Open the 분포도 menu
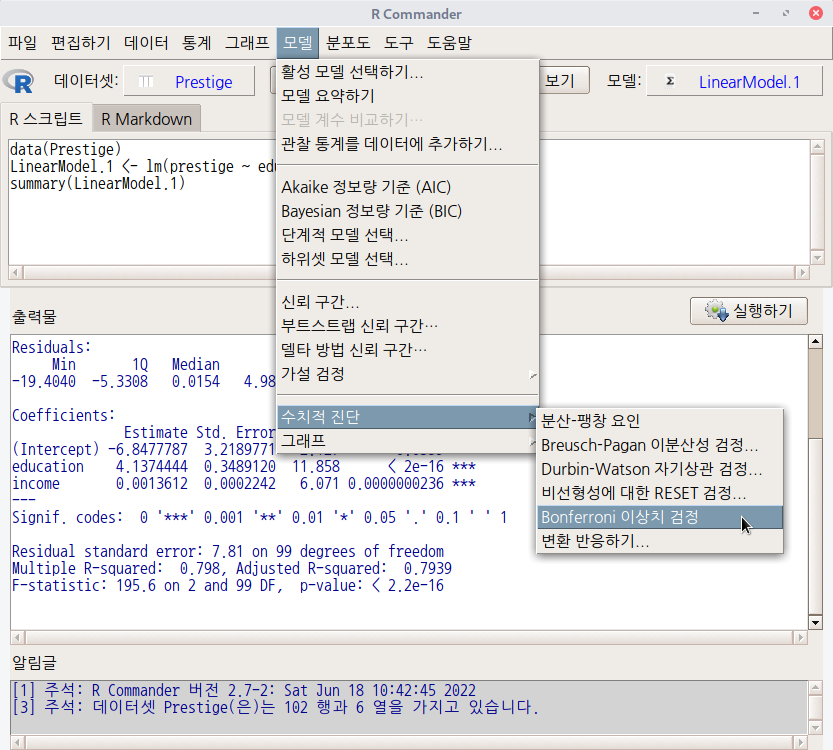The image size is (833, 750). pyautogui.click(x=348, y=42)
